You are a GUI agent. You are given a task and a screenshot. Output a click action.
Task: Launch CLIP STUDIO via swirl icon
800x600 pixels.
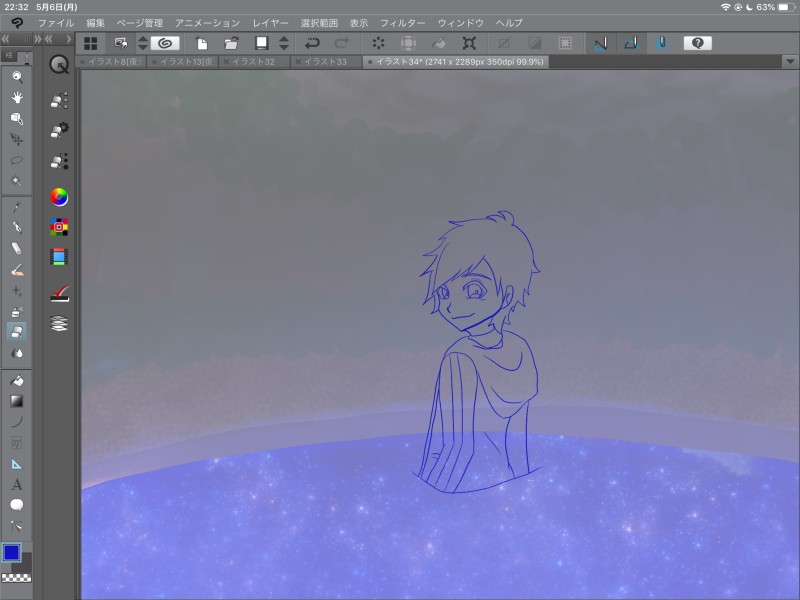(165, 43)
